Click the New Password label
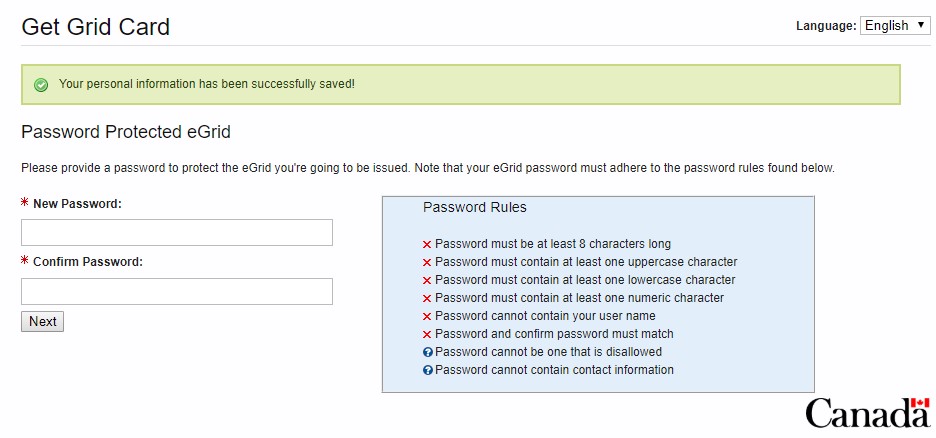The height and width of the screenshot is (438, 936). click(77, 204)
